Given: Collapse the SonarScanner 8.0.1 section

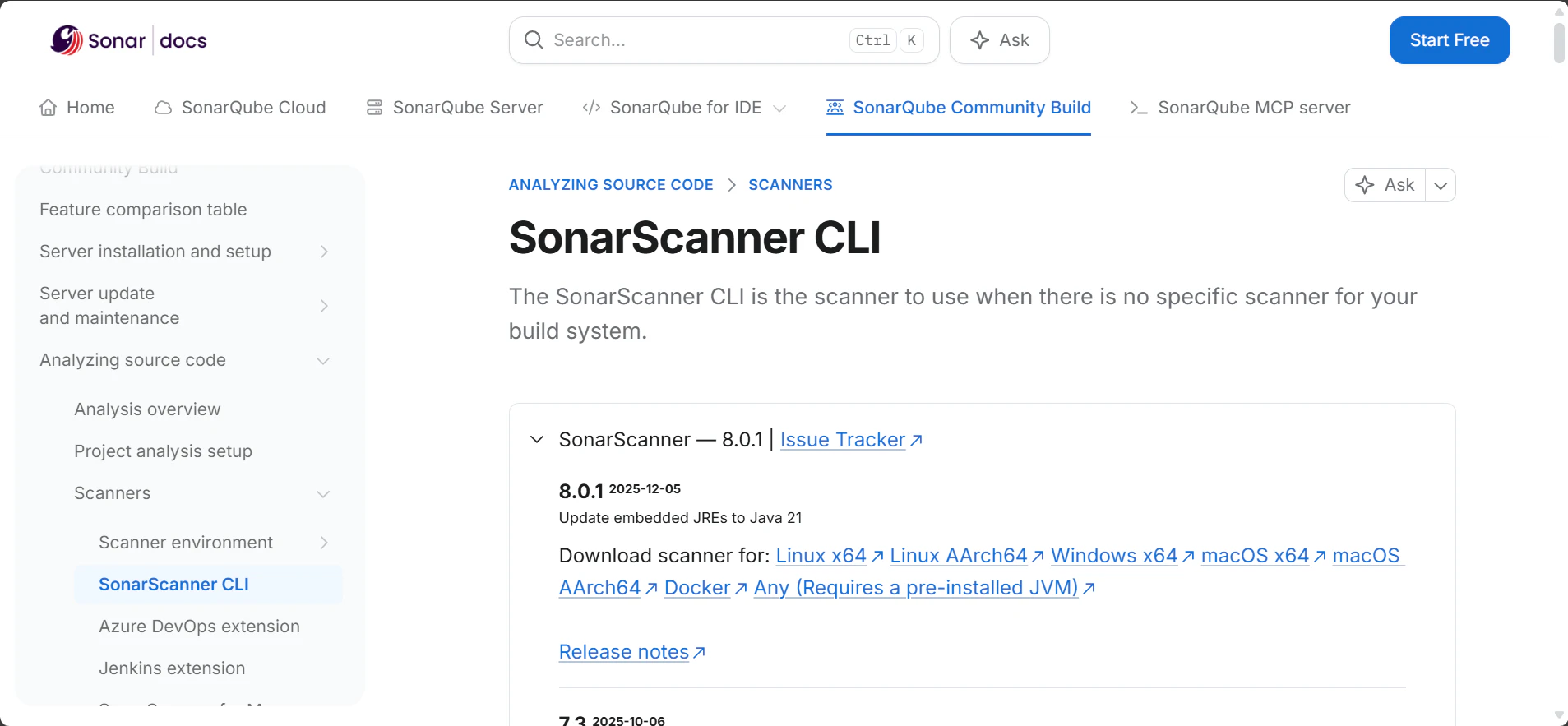Looking at the screenshot, I should pos(537,440).
